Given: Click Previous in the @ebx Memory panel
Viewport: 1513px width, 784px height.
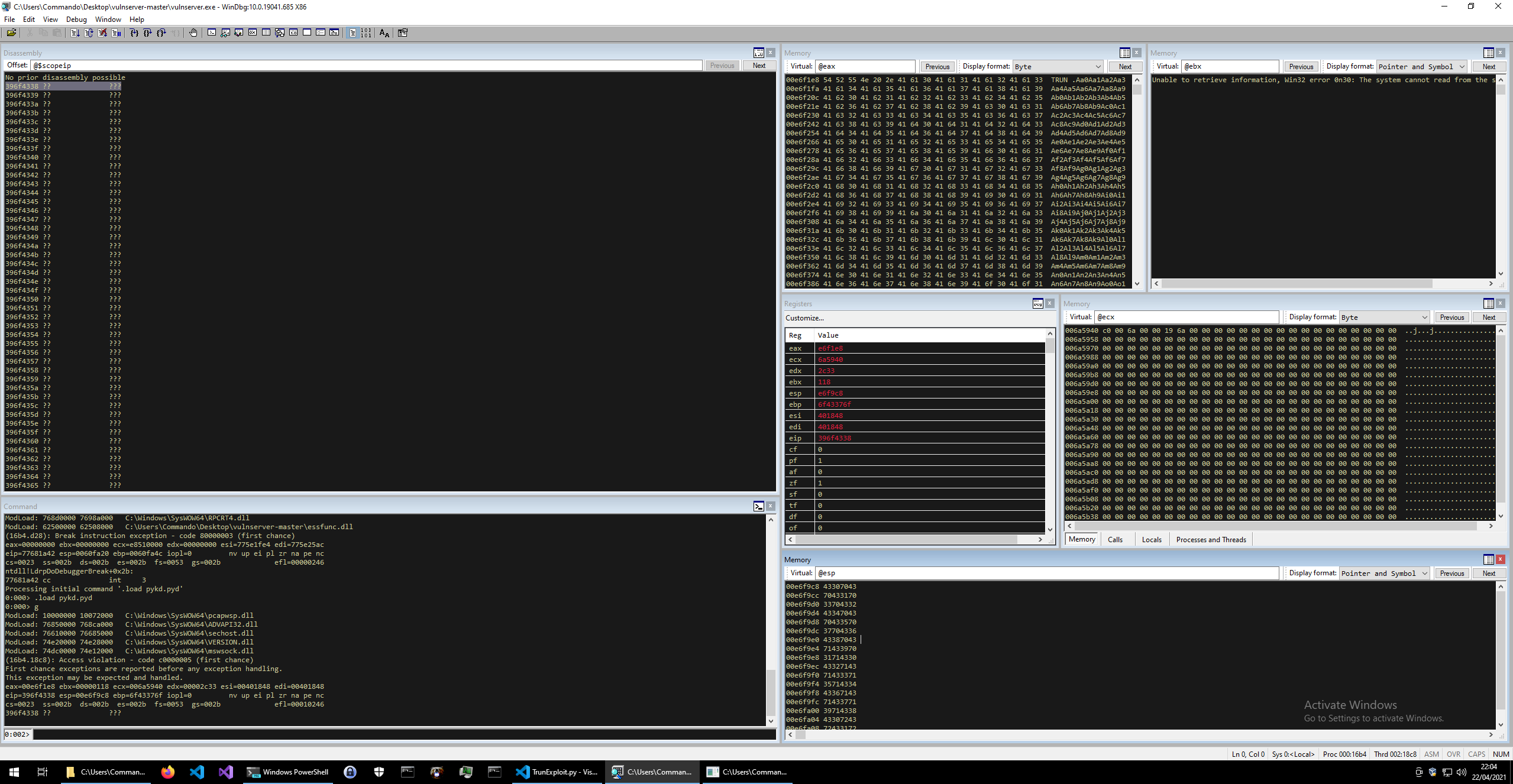Looking at the screenshot, I should tap(1301, 66).
